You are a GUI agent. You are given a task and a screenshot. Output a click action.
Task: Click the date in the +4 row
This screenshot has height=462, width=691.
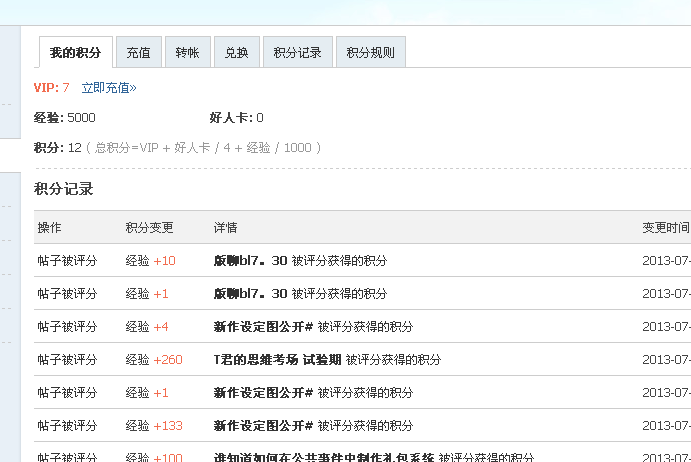[x=666, y=327]
